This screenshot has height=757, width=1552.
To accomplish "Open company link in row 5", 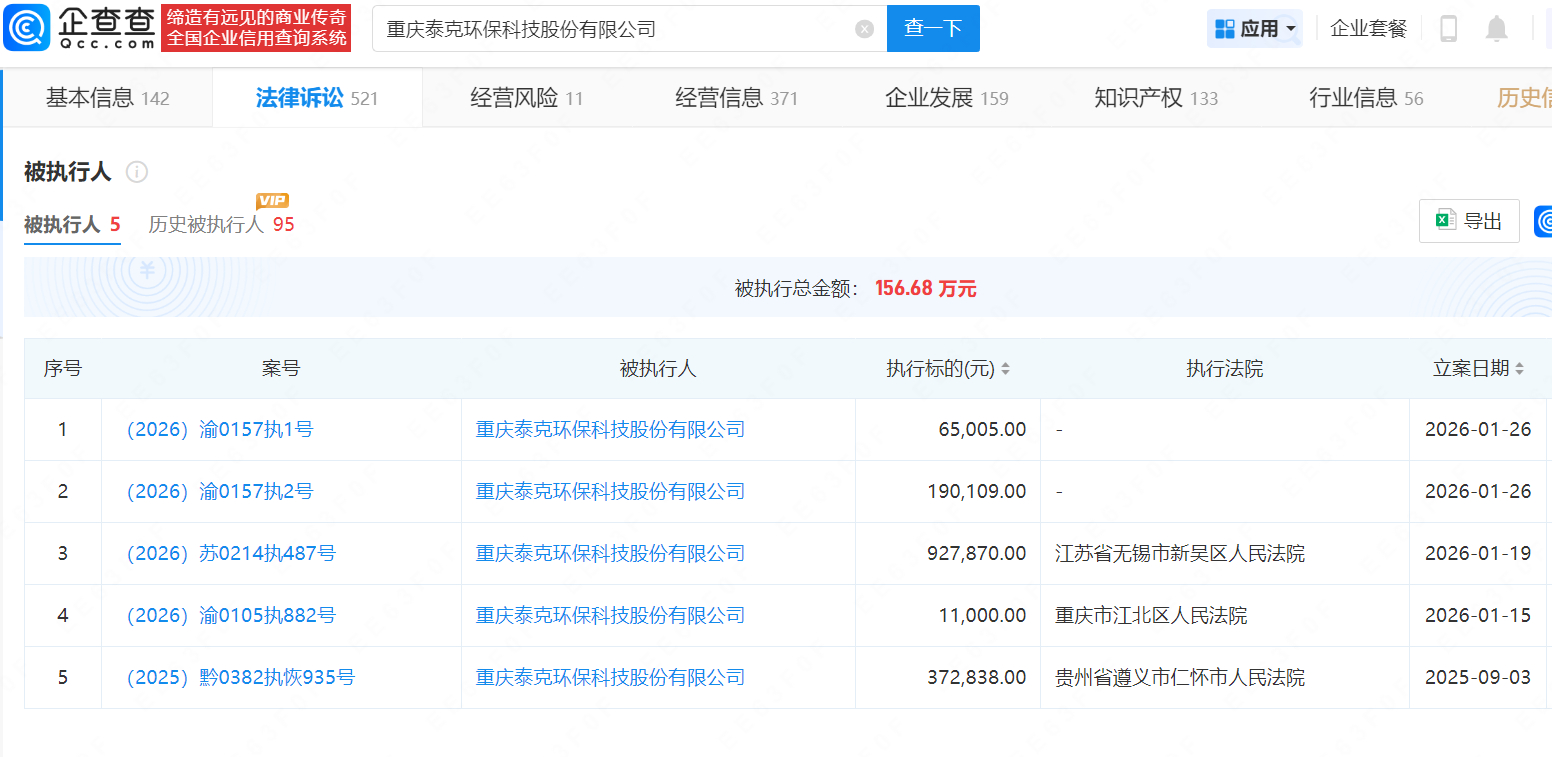I will [610, 678].
